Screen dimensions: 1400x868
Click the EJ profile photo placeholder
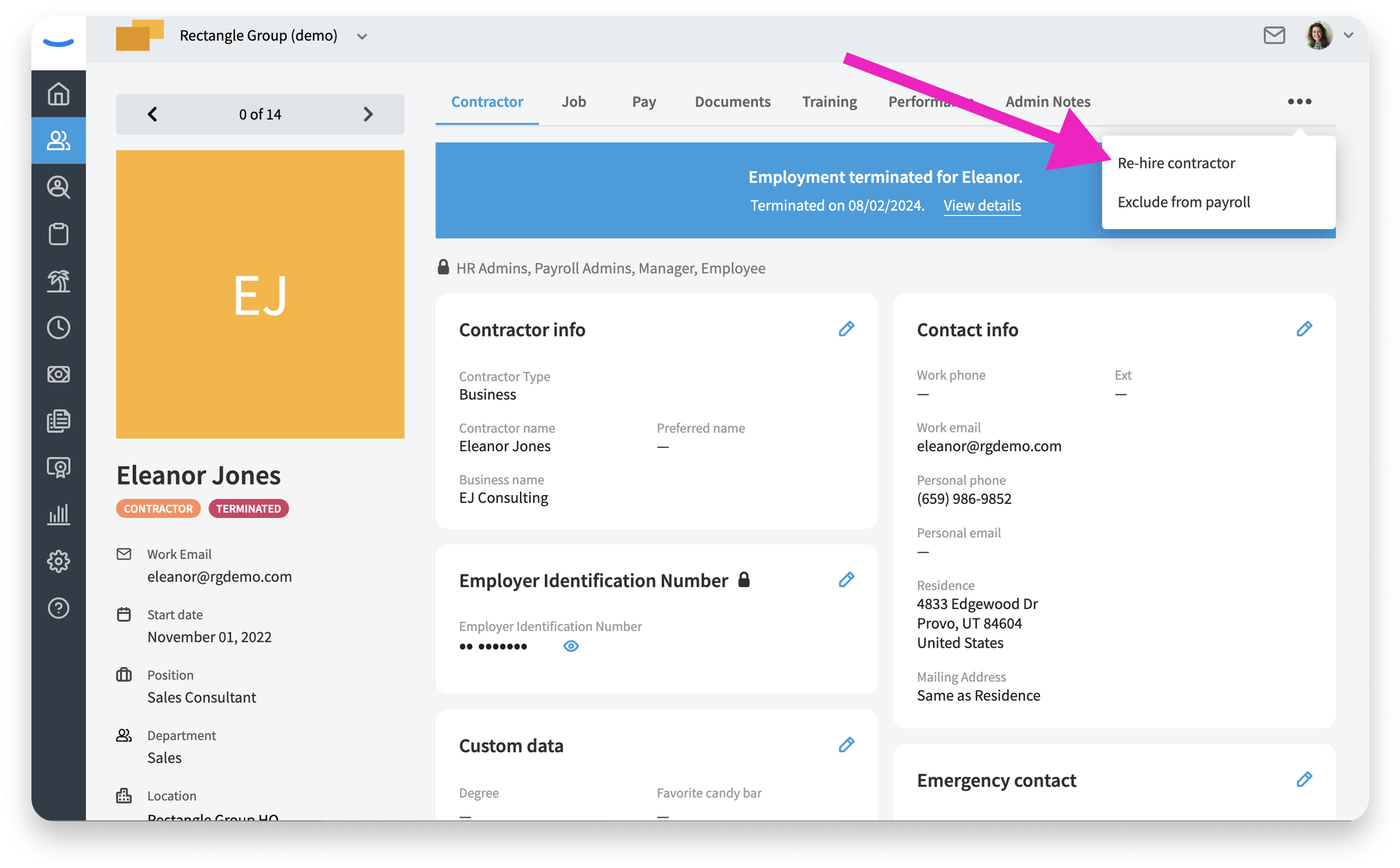tap(260, 294)
